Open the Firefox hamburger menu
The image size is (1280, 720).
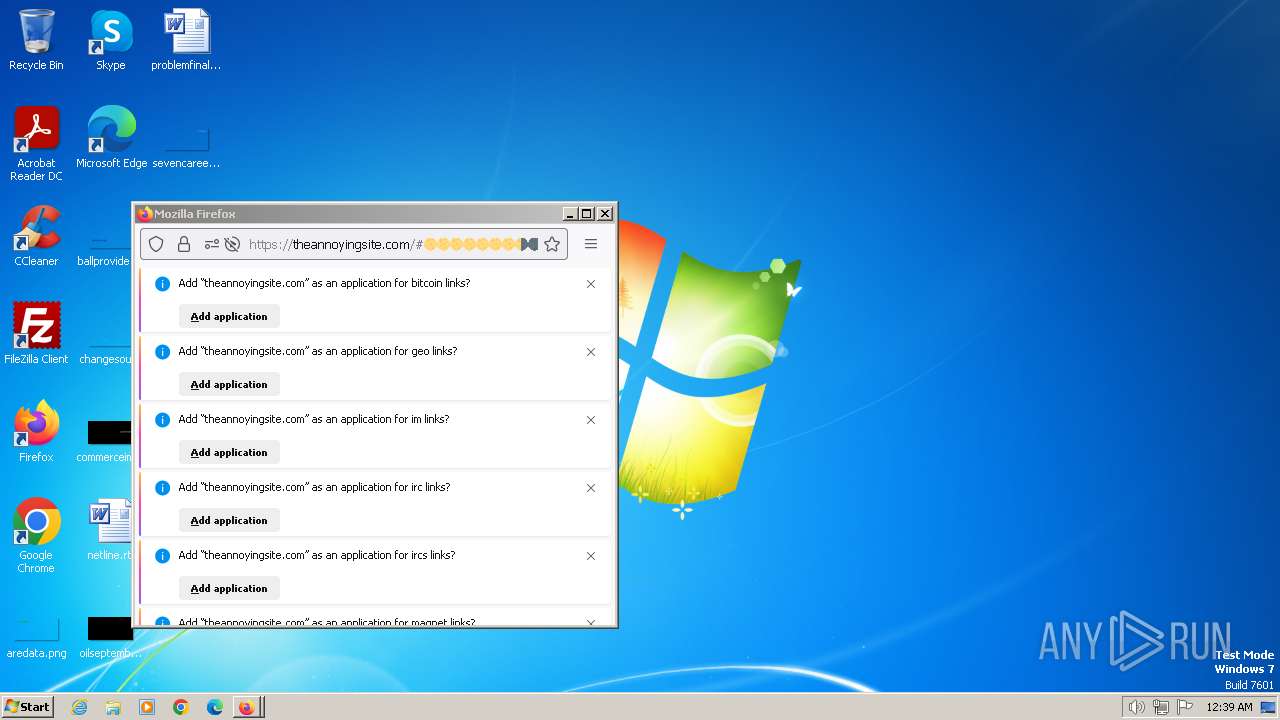click(x=591, y=244)
